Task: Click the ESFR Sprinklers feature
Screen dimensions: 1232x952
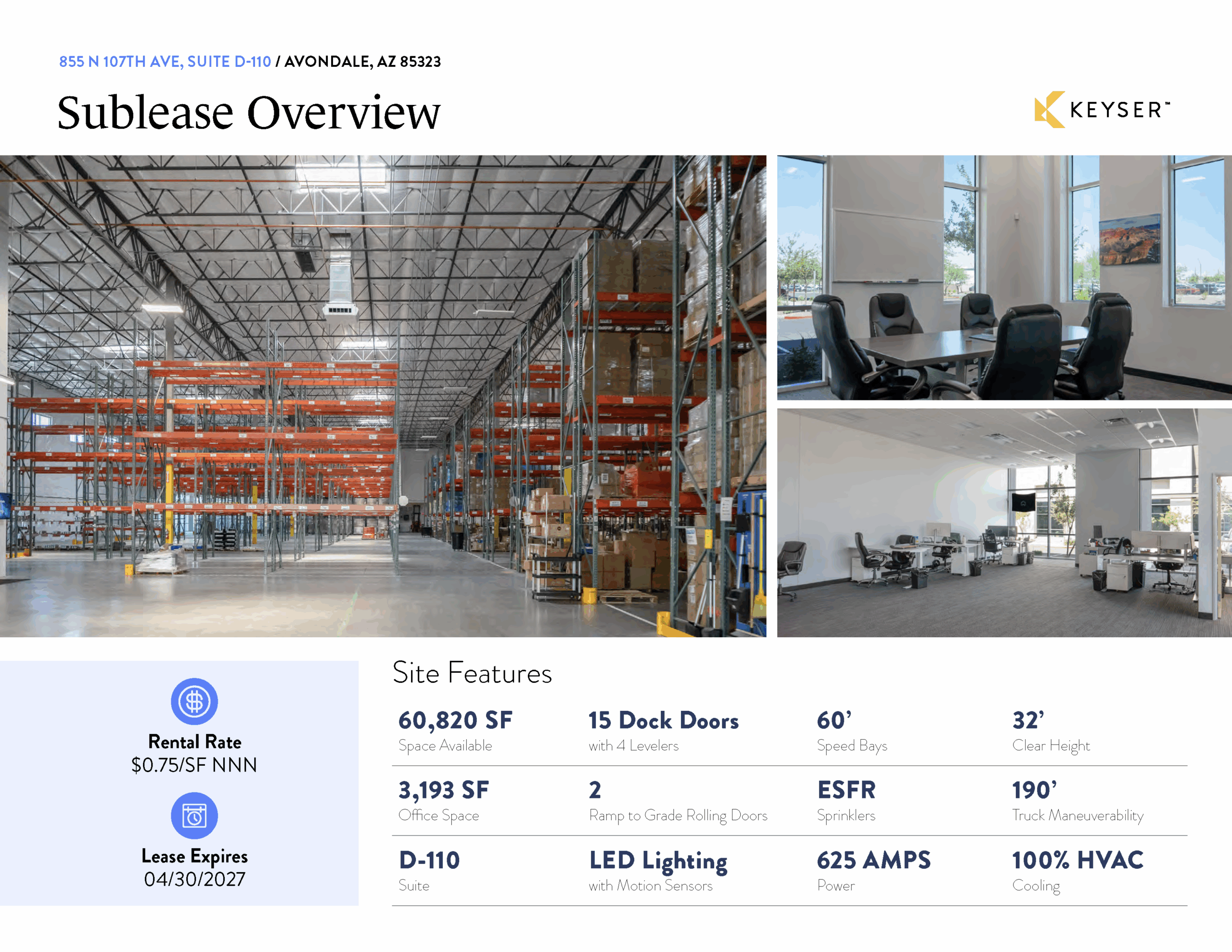Action: coord(846,791)
